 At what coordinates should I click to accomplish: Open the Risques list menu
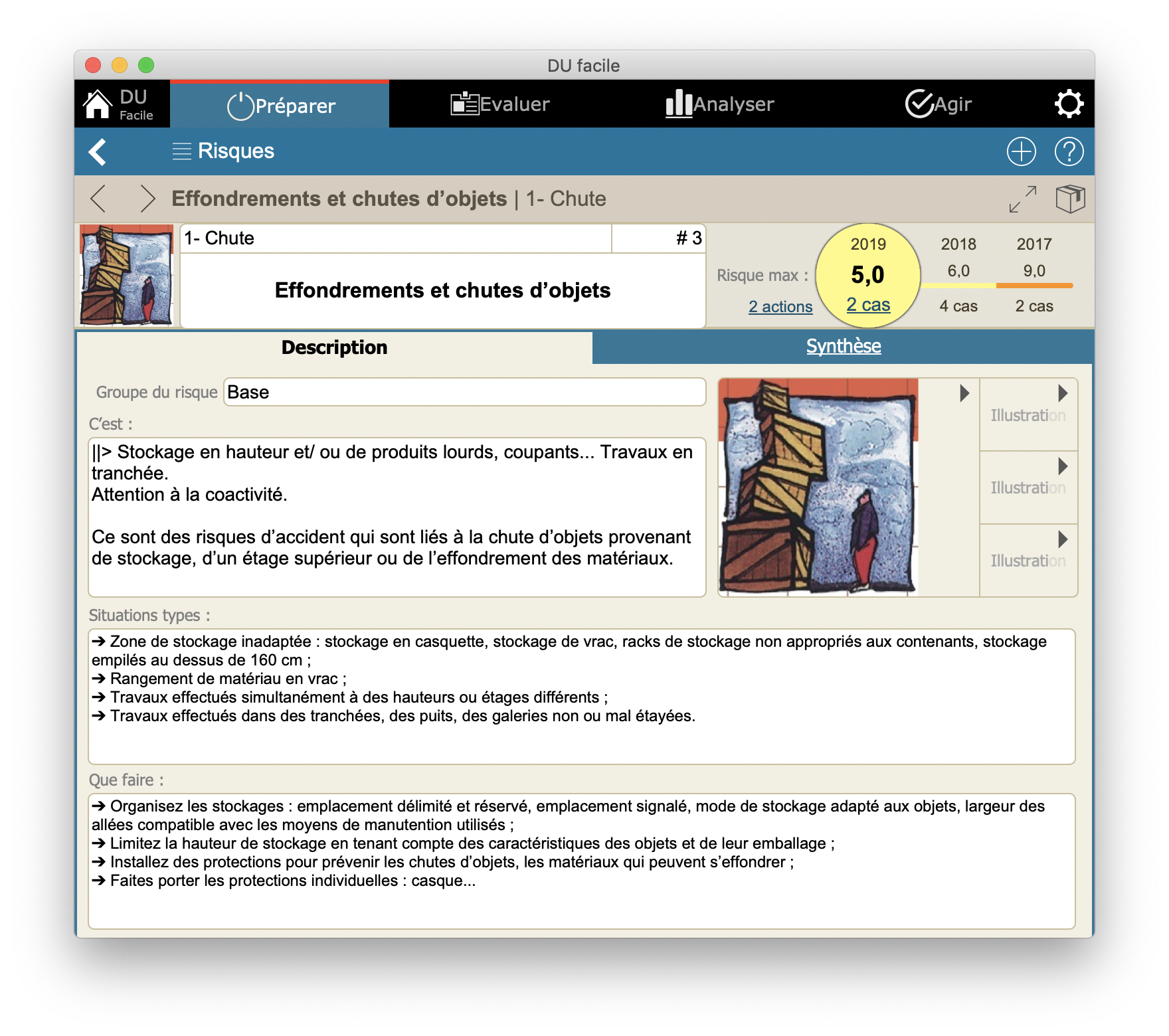click(x=181, y=151)
